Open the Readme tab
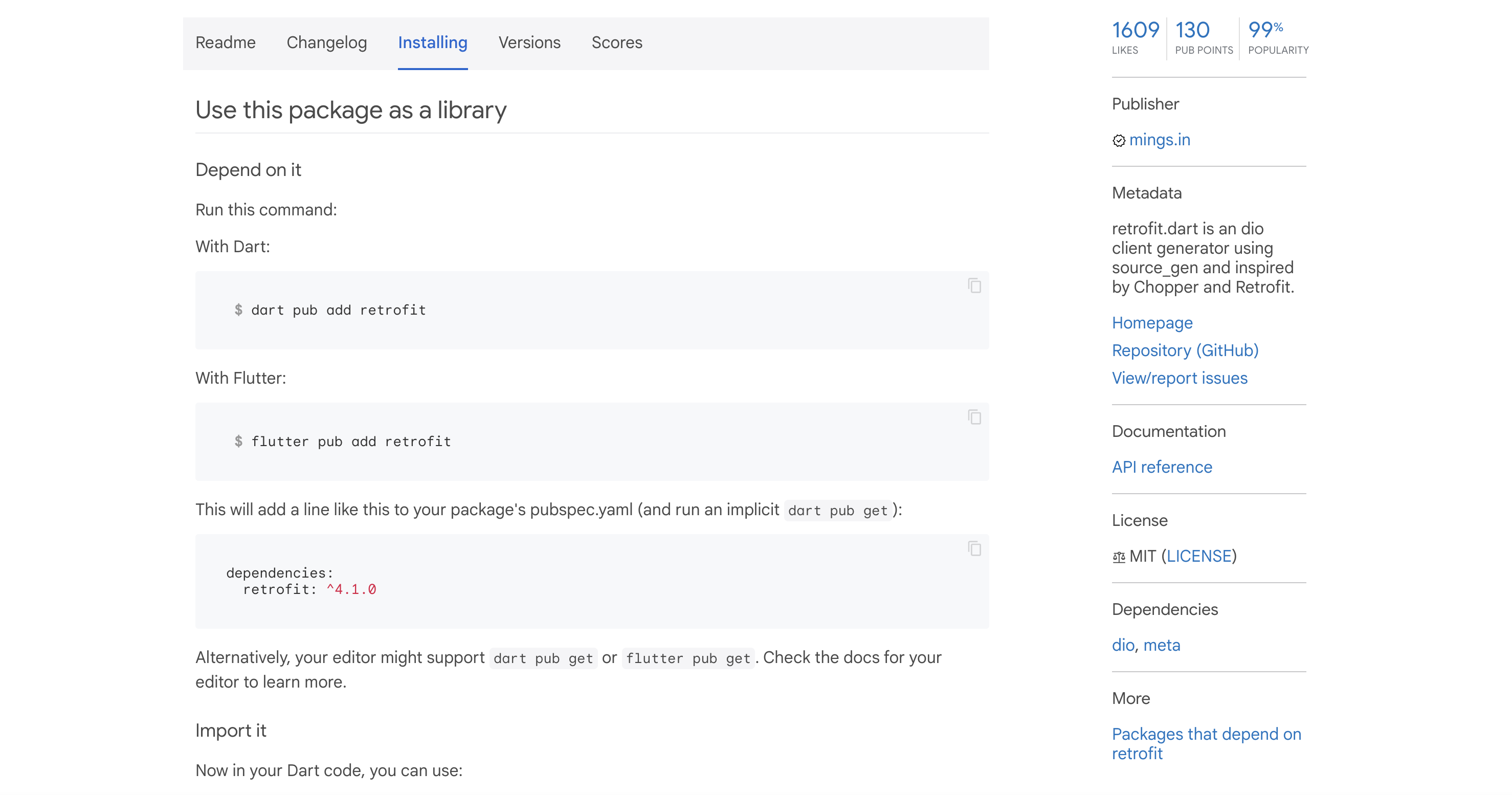This screenshot has width=1512, height=795. tap(226, 43)
